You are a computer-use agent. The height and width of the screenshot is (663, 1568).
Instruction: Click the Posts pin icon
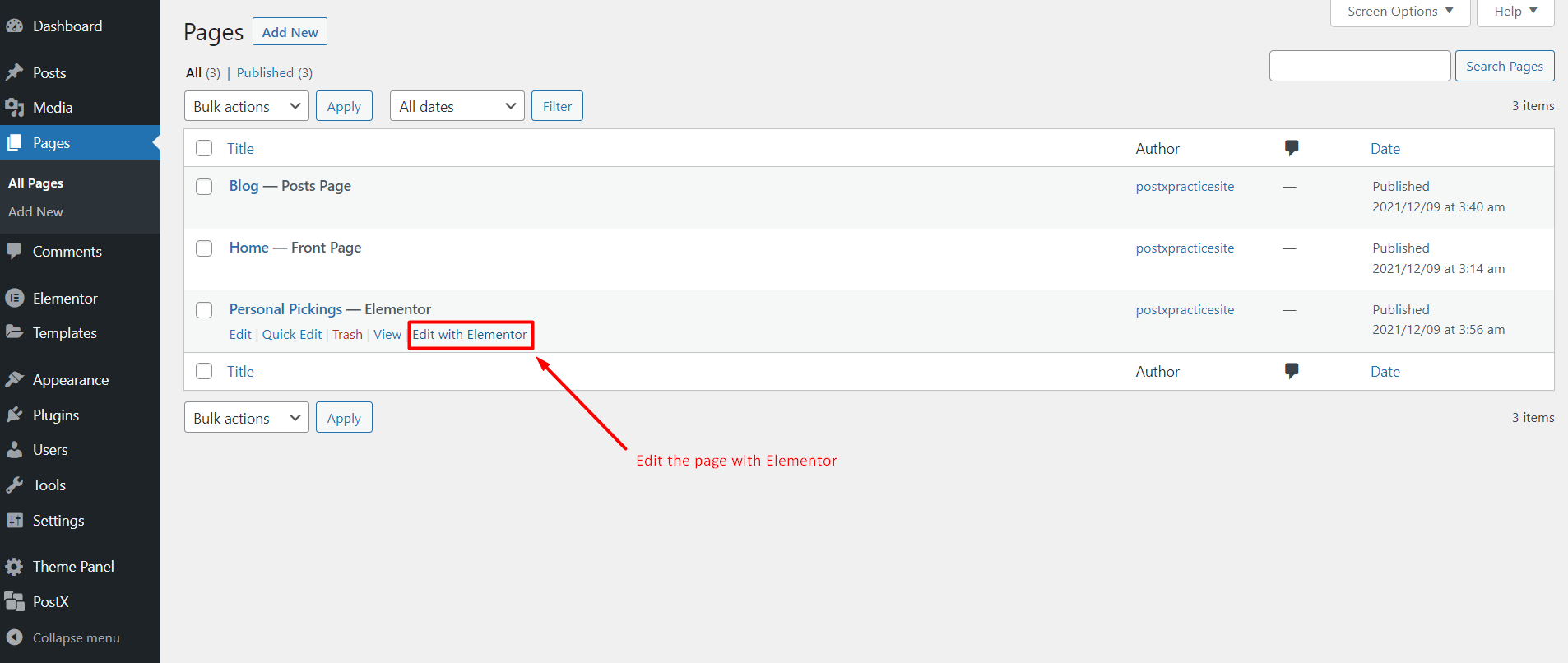pyautogui.click(x=14, y=72)
